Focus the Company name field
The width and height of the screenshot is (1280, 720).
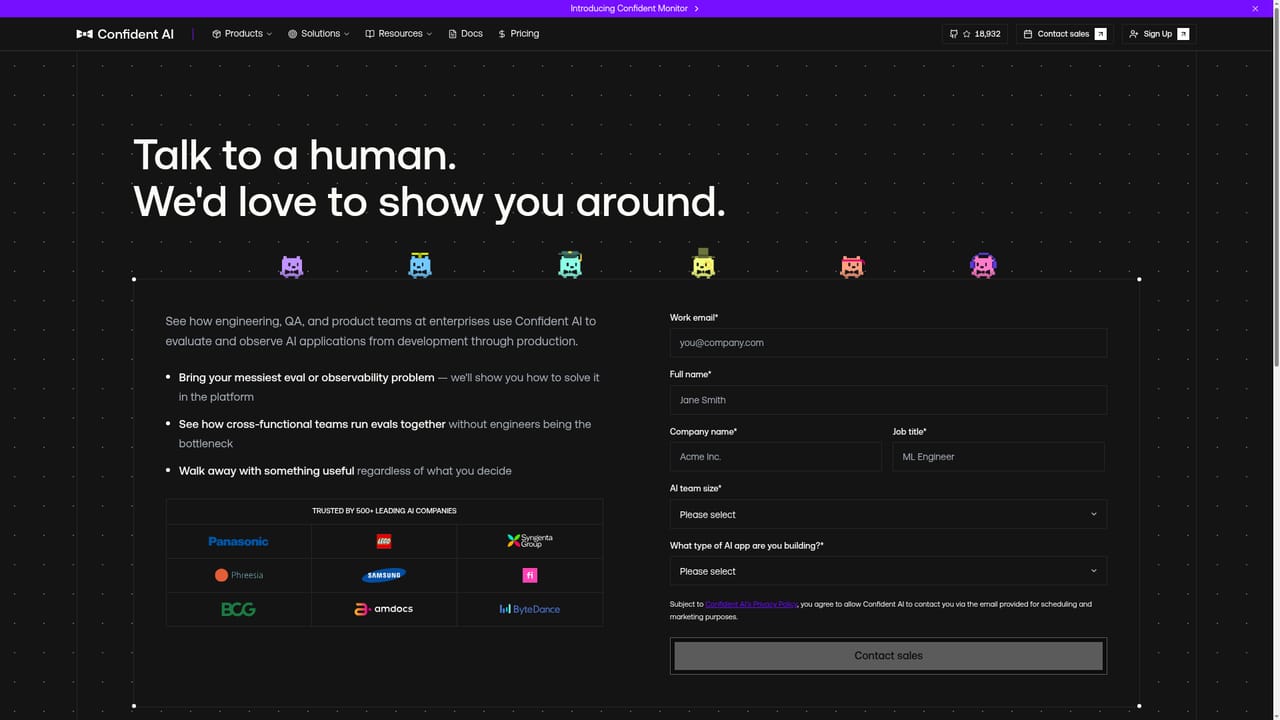(x=776, y=457)
